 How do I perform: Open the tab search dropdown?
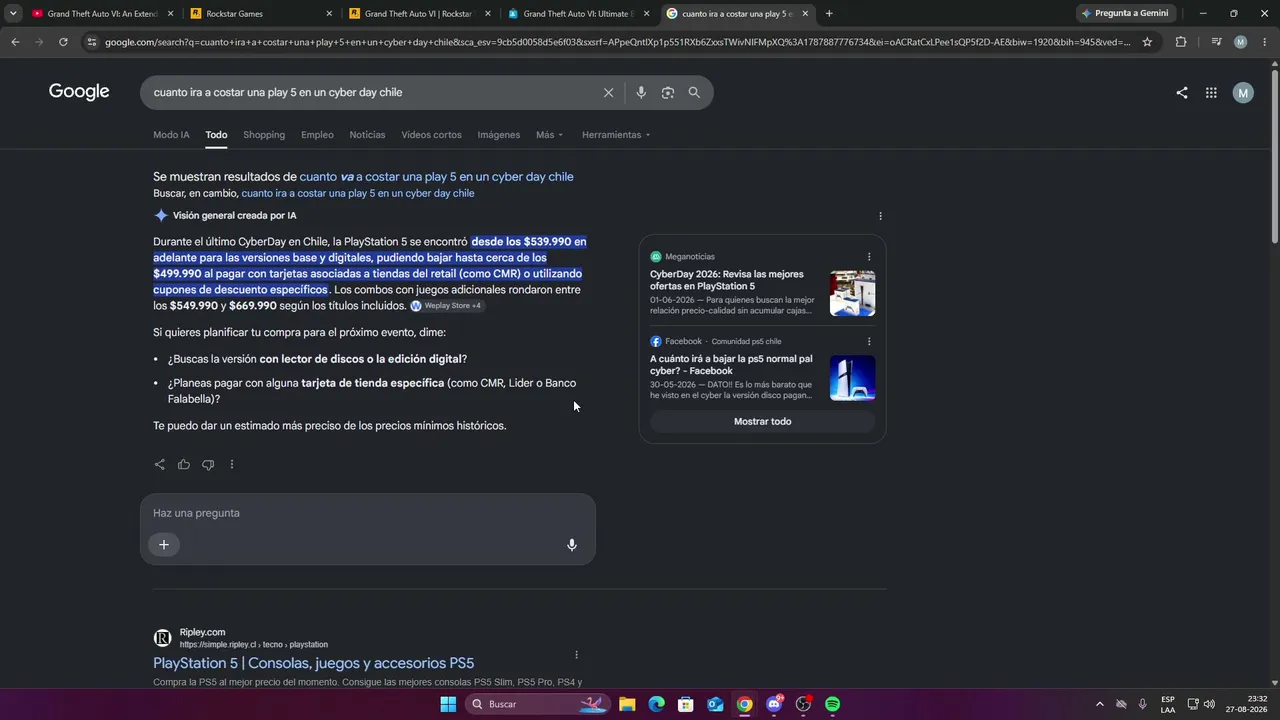tap(13, 14)
